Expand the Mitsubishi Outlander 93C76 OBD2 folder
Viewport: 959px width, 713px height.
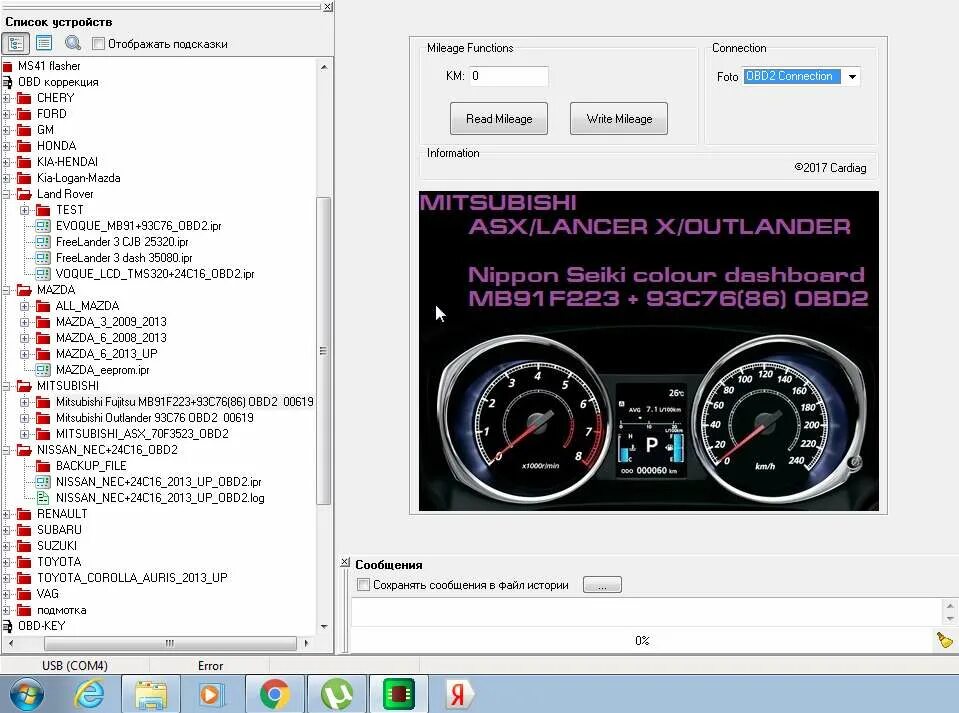pos(24,418)
